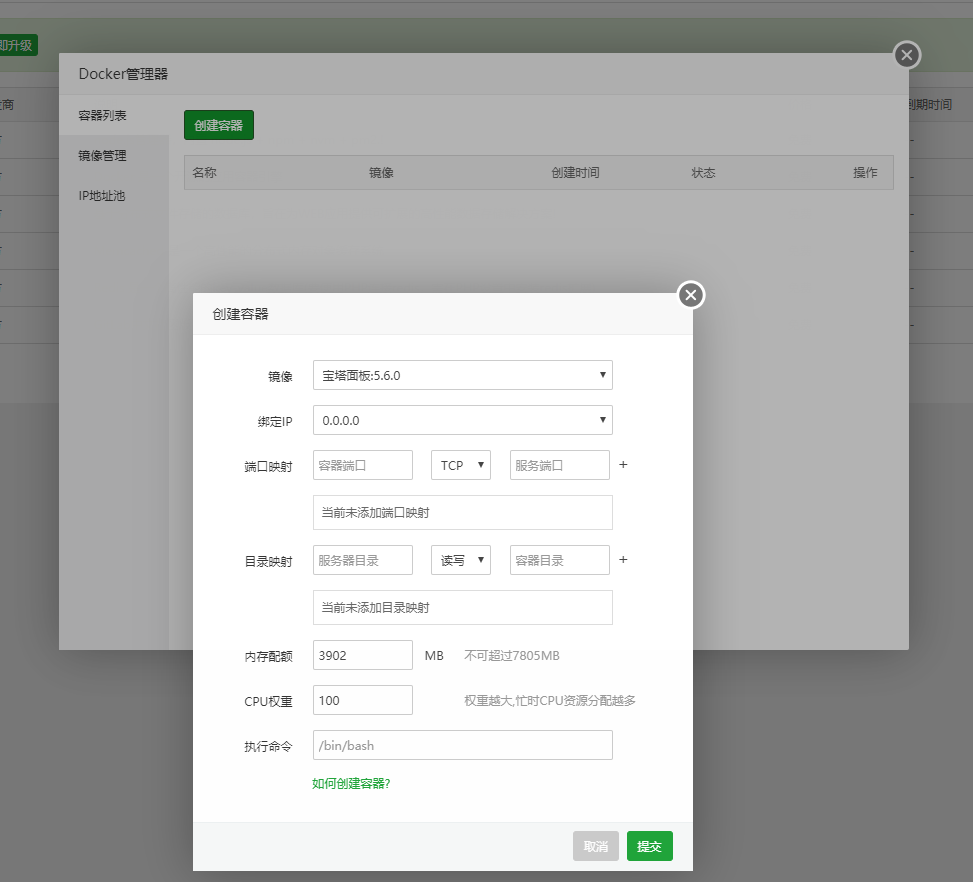Viewport: 973px width, 882px height.
Task: Focus the 服务器目录 input field
Action: [362, 560]
